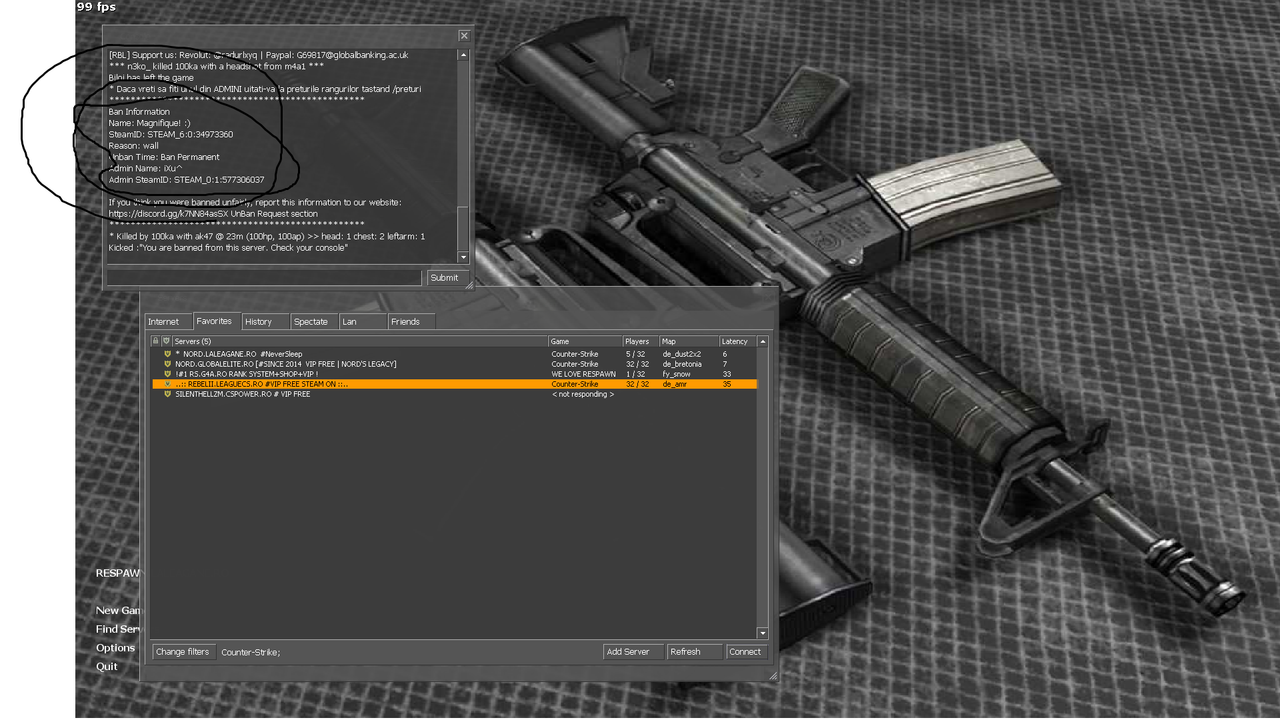Screen dimensions: 1280x720
Task: Open the History tab
Action: [x=264, y=321]
